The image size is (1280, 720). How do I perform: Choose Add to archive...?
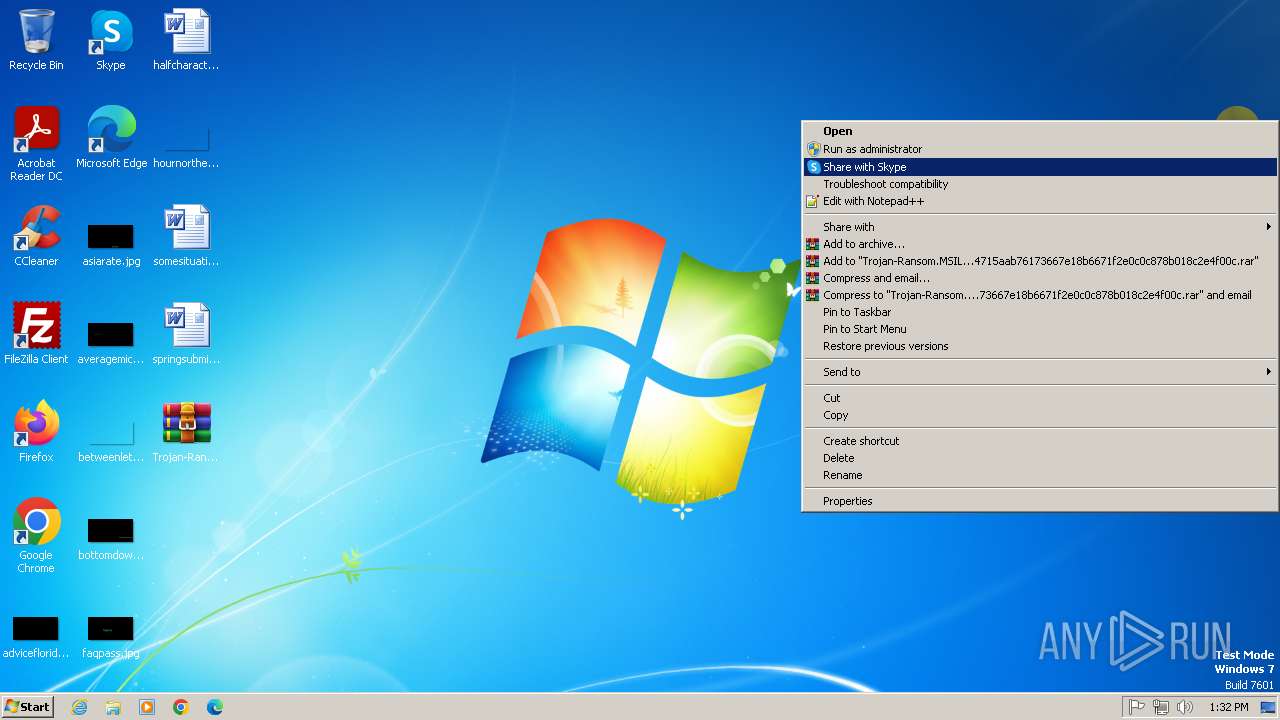(1040, 244)
